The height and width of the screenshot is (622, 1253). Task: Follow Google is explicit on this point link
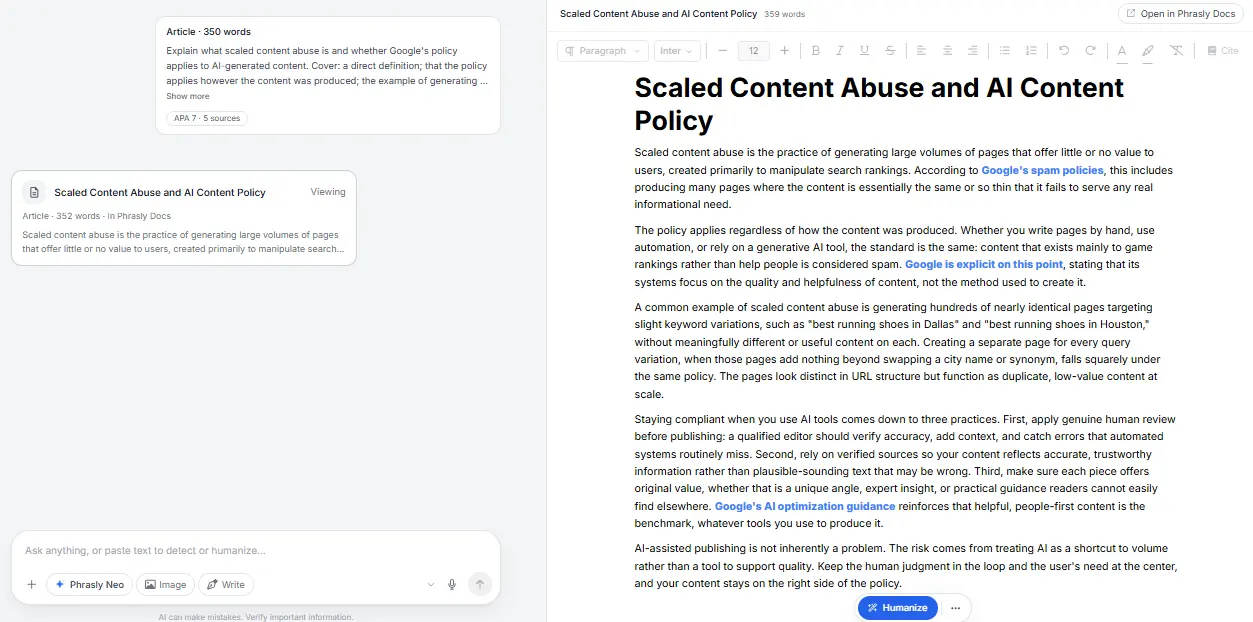click(984, 265)
